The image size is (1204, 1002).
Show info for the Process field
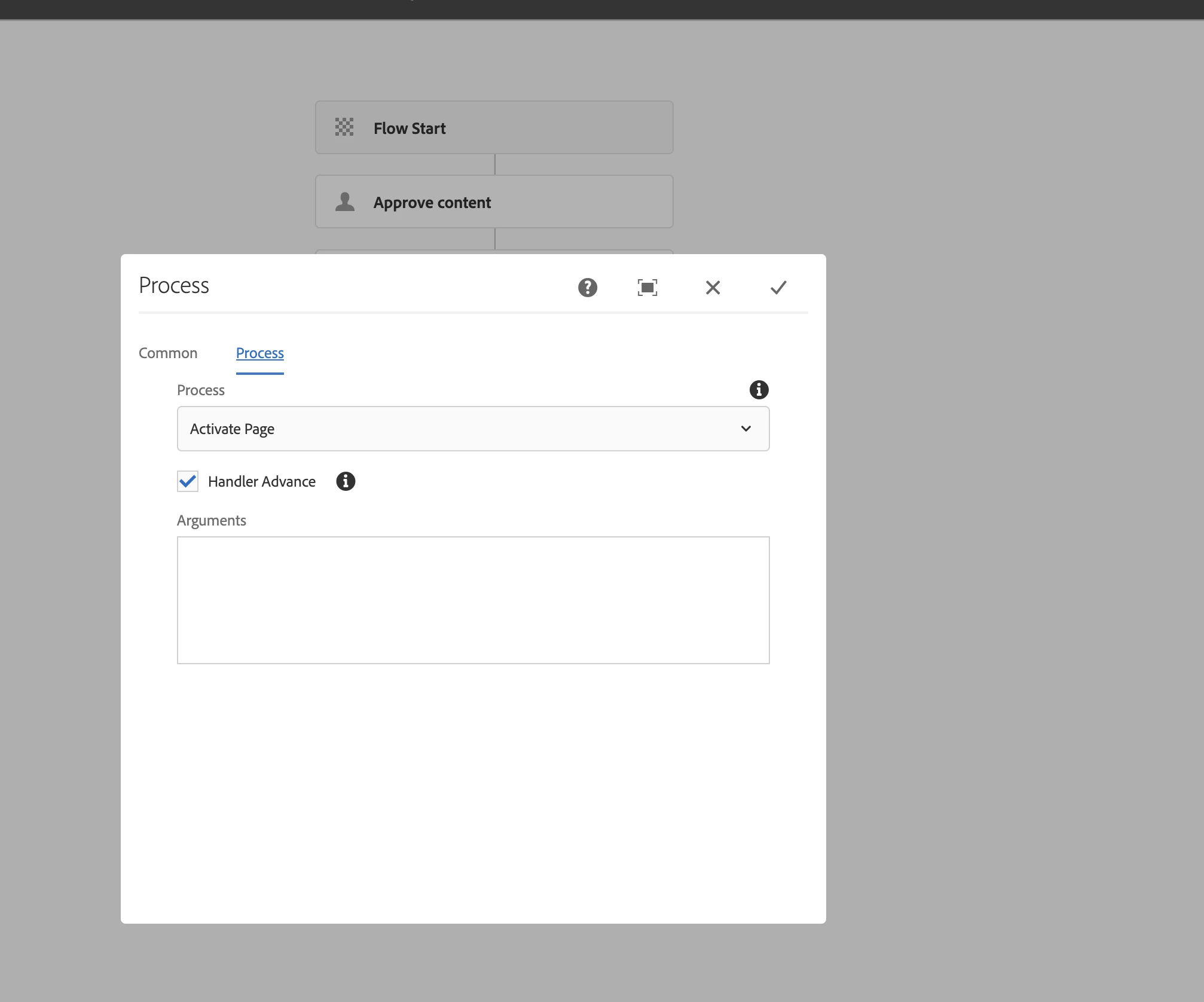coord(759,390)
